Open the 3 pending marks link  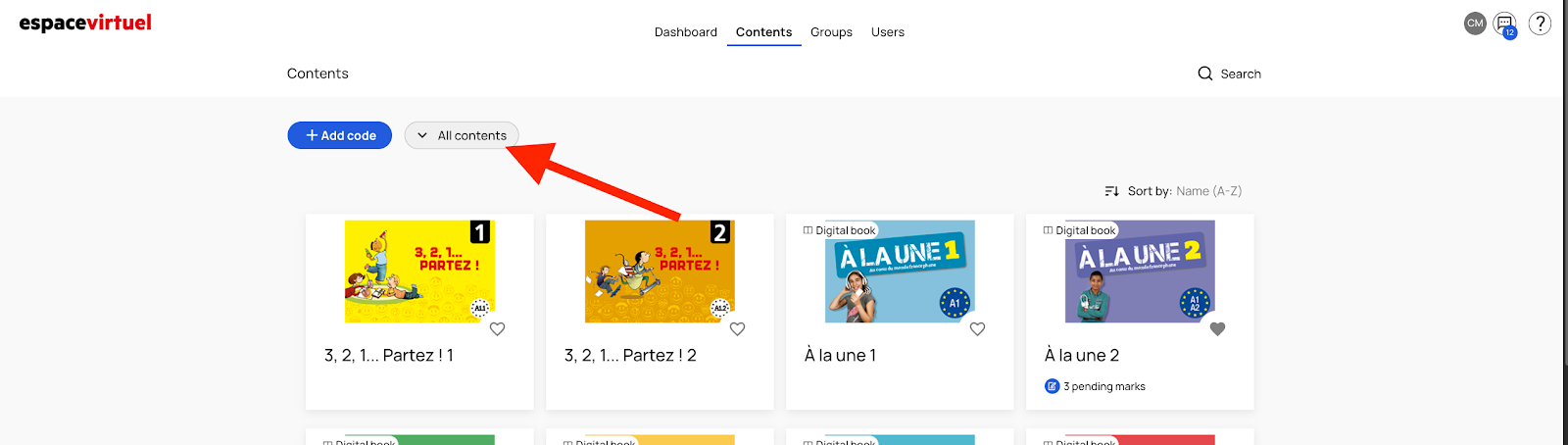click(x=1104, y=386)
